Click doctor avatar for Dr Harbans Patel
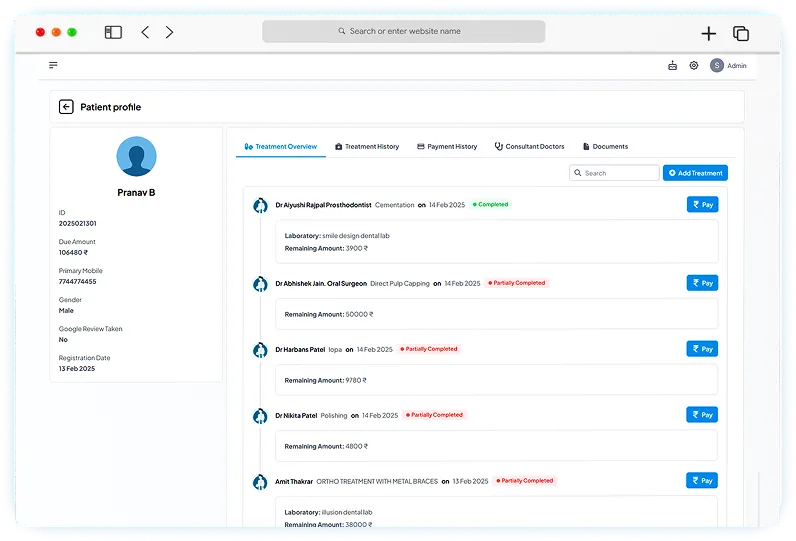Viewport: 796px width, 541px height. (260, 350)
